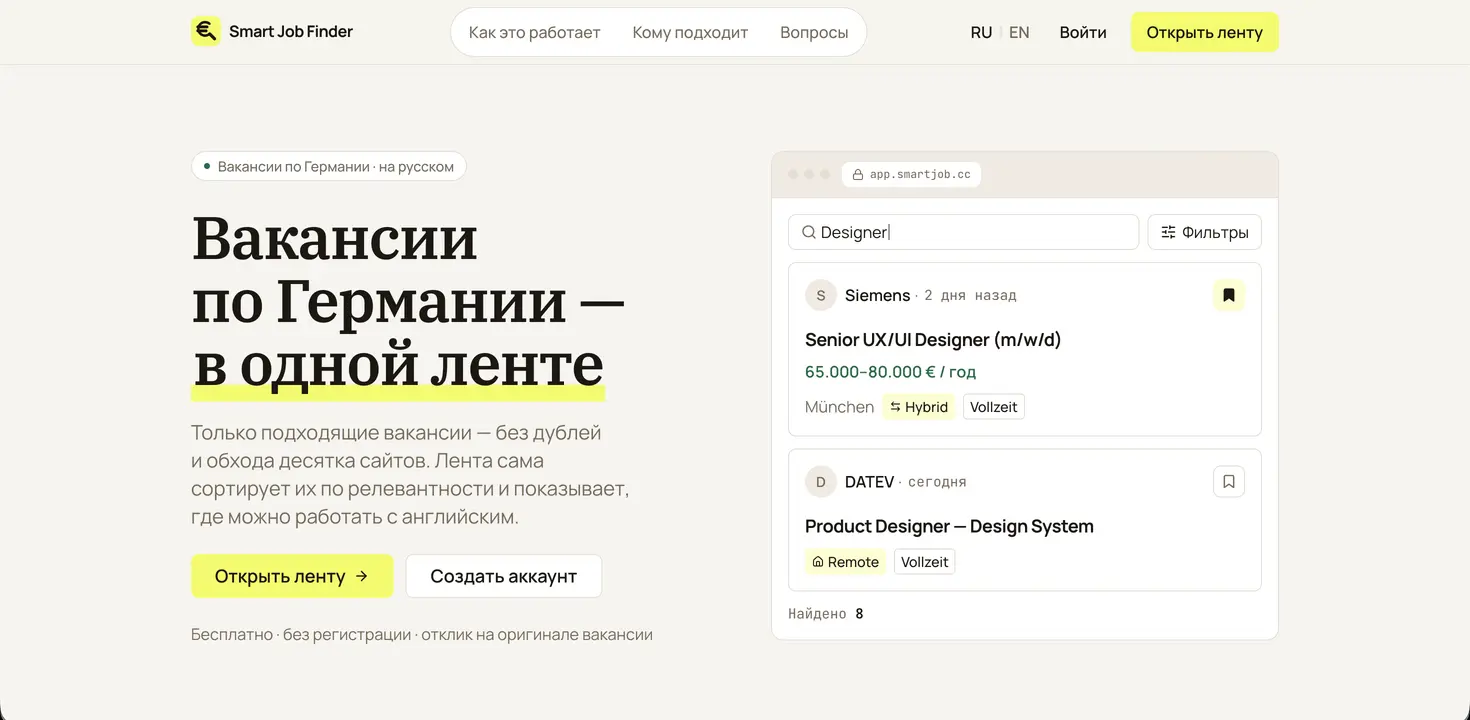Click the 'Hybrid' tag
This screenshot has height=720, width=1470.
pyautogui.click(x=918, y=407)
